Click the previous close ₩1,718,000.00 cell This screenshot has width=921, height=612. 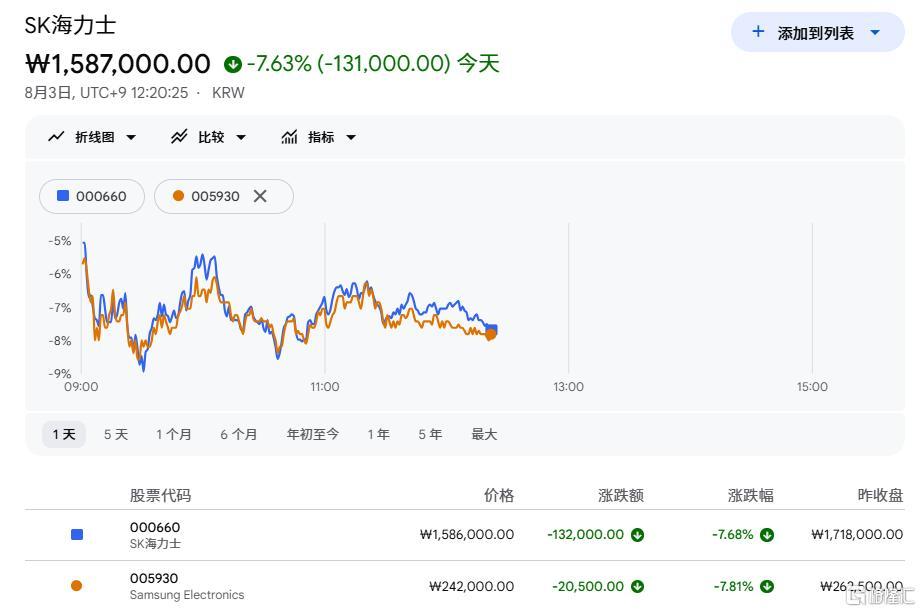coord(857,534)
